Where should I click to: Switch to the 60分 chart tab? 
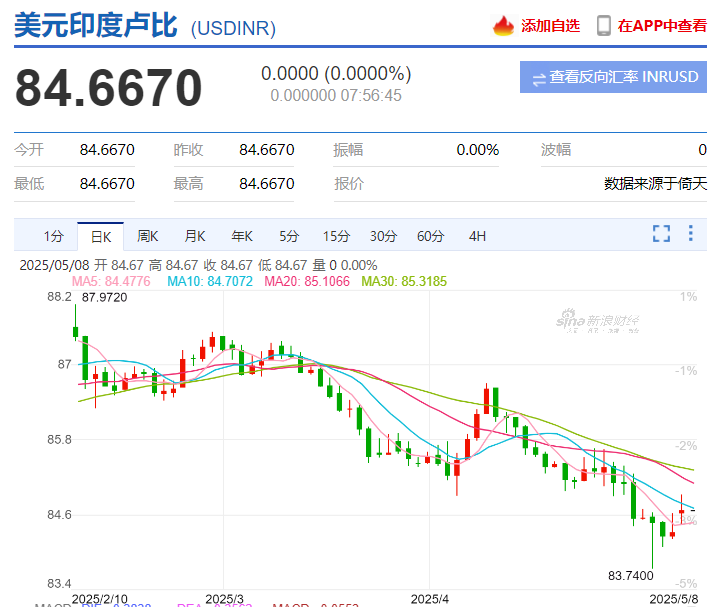(430, 236)
